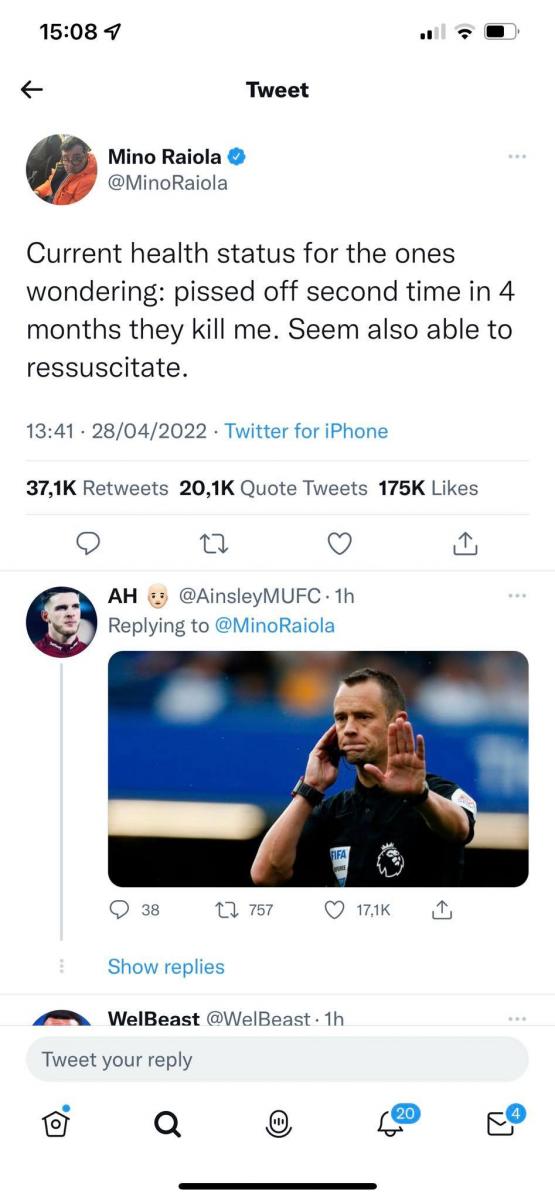Tap the reply icon under main tweet
This screenshot has width=555, height=1200.
89,542
